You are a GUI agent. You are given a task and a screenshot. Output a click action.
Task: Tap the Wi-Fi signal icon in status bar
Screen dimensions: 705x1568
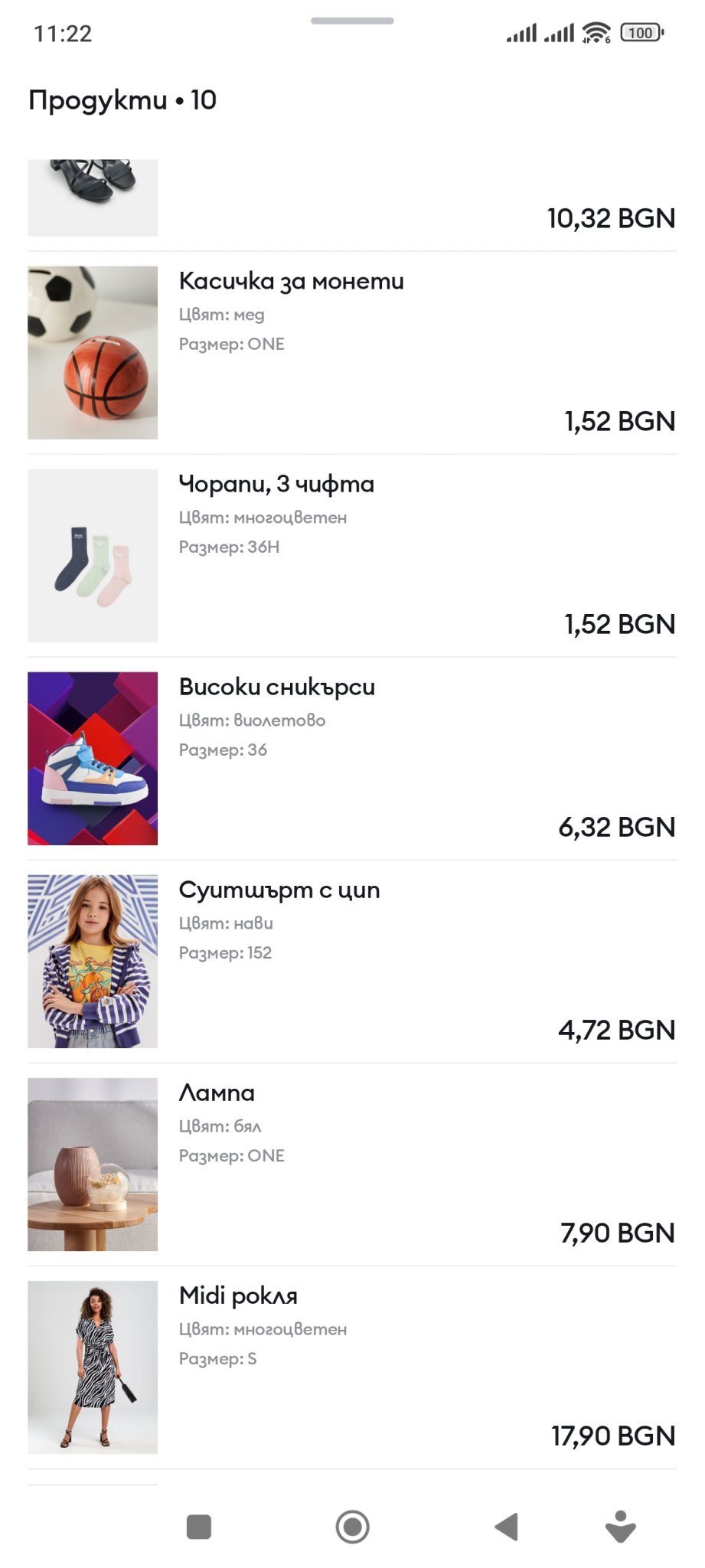point(596,33)
